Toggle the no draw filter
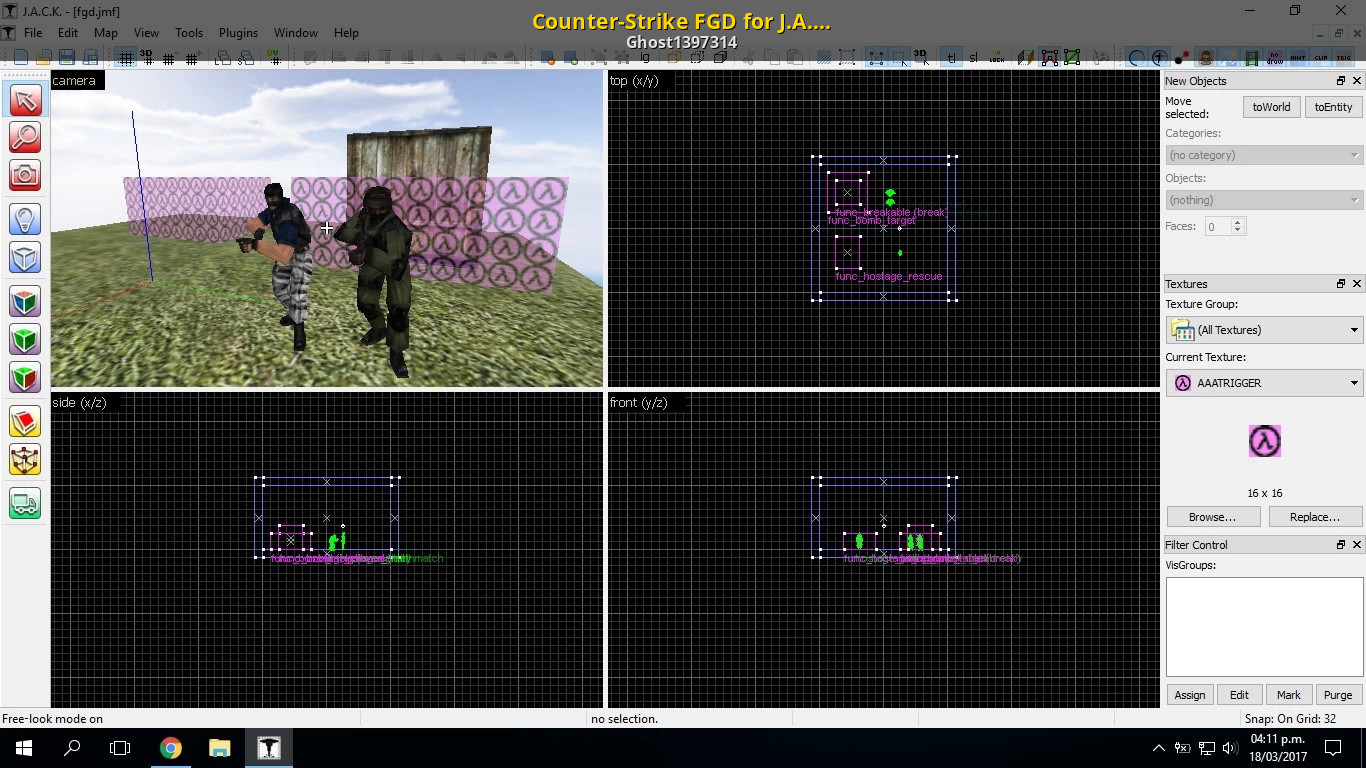The image size is (1366, 768). coord(1275,58)
